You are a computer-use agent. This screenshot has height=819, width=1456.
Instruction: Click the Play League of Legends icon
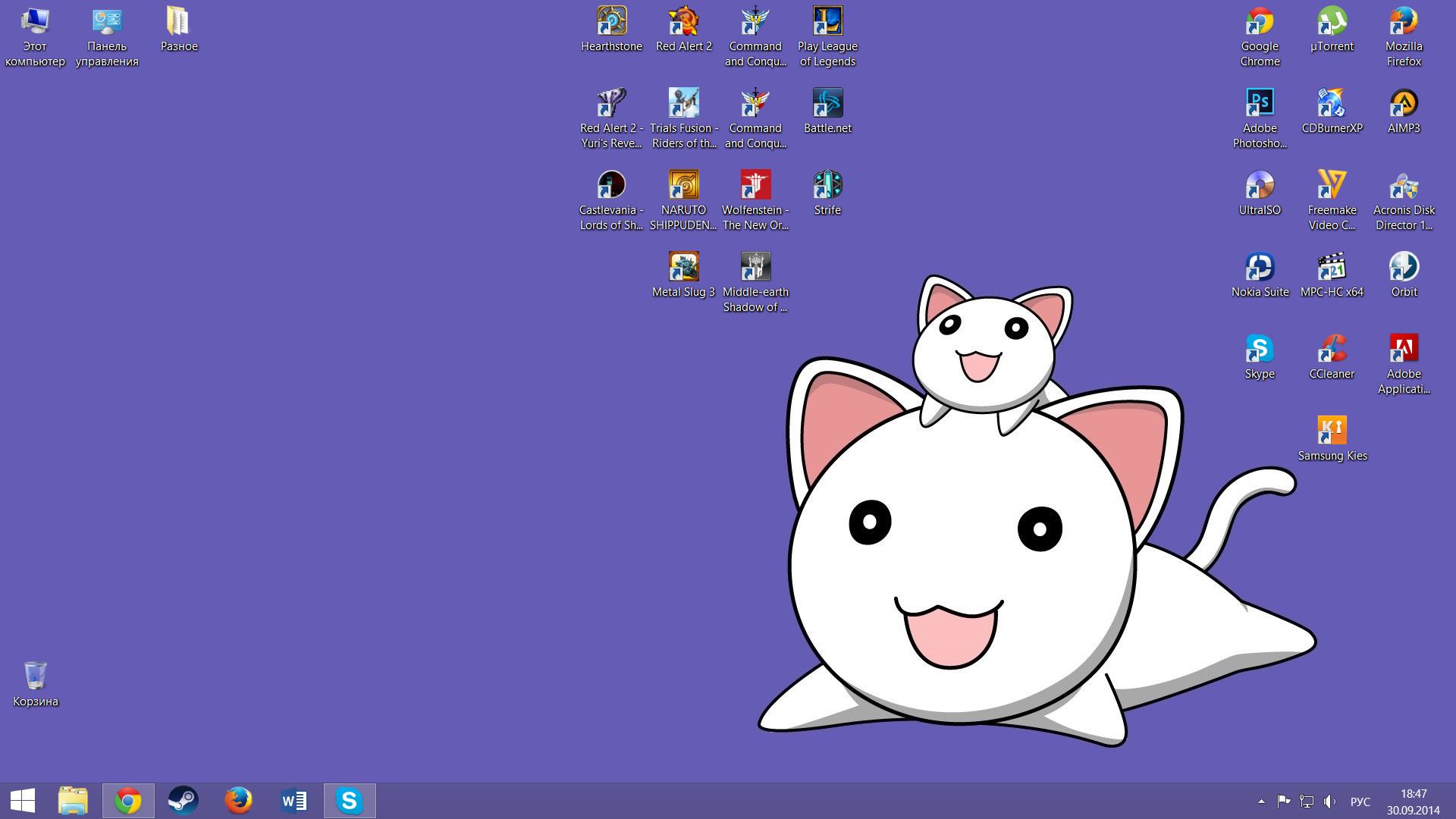pyautogui.click(x=827, y=23)
